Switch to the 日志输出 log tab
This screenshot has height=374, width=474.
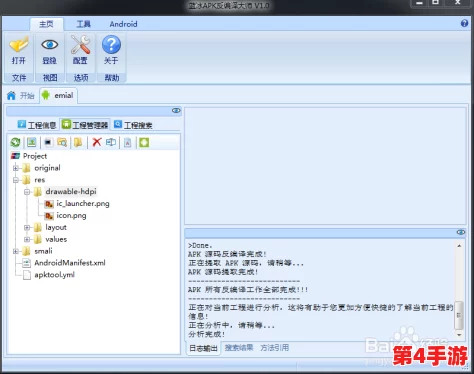tap(203, 348)
